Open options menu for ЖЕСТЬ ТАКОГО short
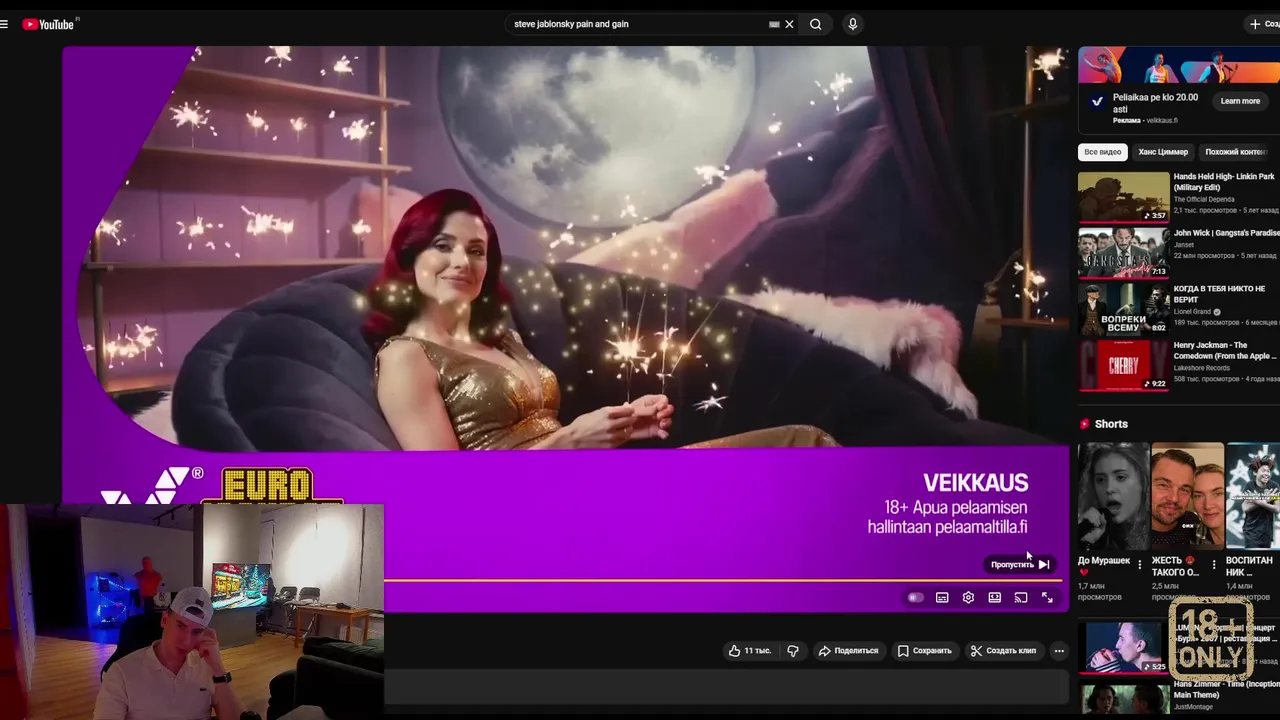This screenshot has height=720, width=1280. click(x=1214, y=565)
